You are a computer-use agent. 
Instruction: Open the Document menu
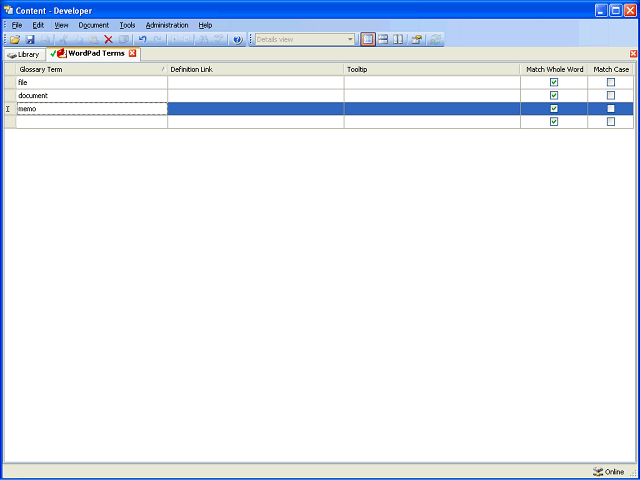pos(94,25)
